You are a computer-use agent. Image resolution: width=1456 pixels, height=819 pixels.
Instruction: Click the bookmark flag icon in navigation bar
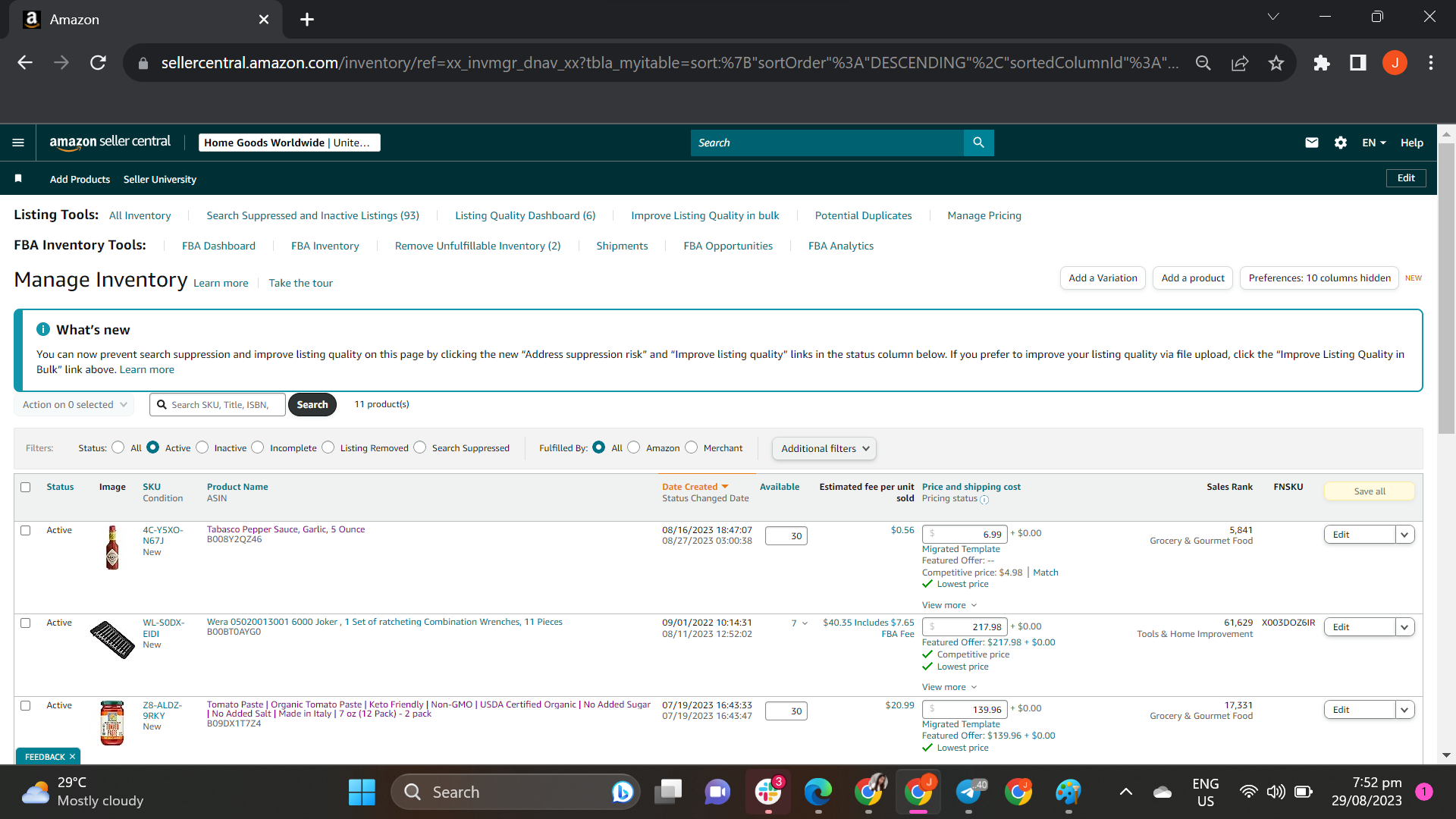coord(18,179)
